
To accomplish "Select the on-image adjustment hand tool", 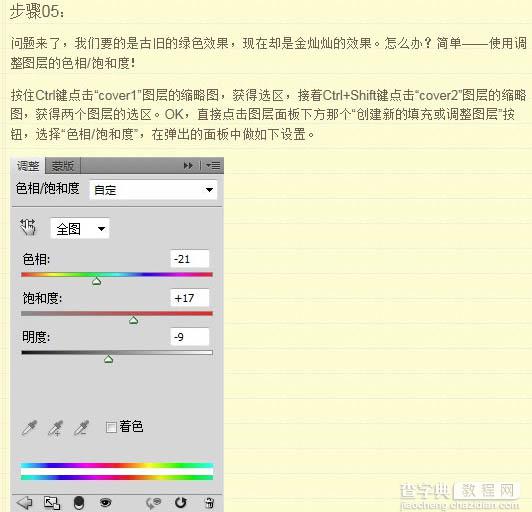I will 28,227.
